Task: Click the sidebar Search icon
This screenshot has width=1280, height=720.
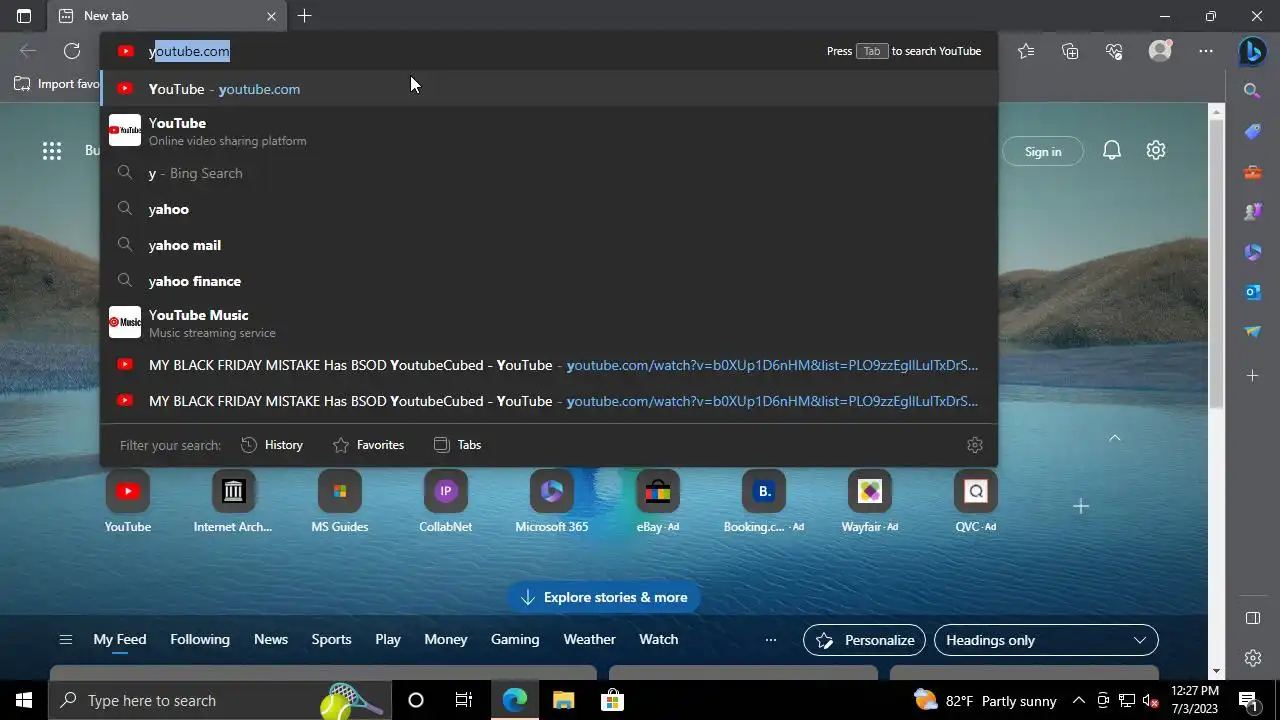Action: [1252, 91]
